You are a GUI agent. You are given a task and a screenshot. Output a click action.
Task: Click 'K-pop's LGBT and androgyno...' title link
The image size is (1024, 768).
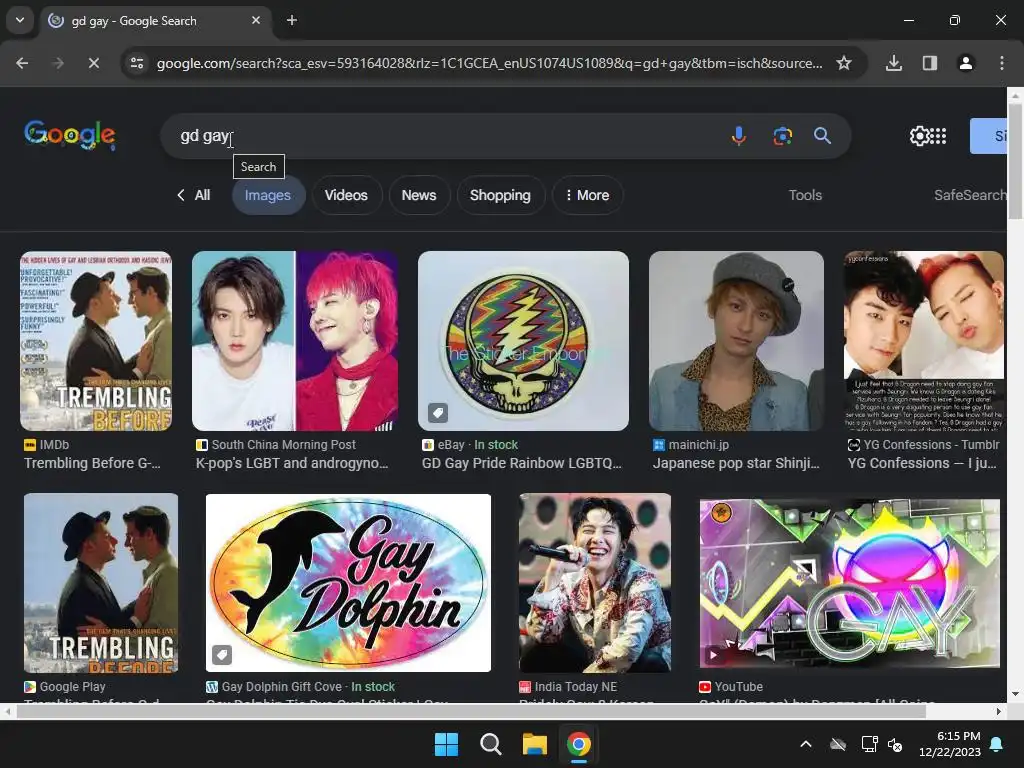(292, 463)
